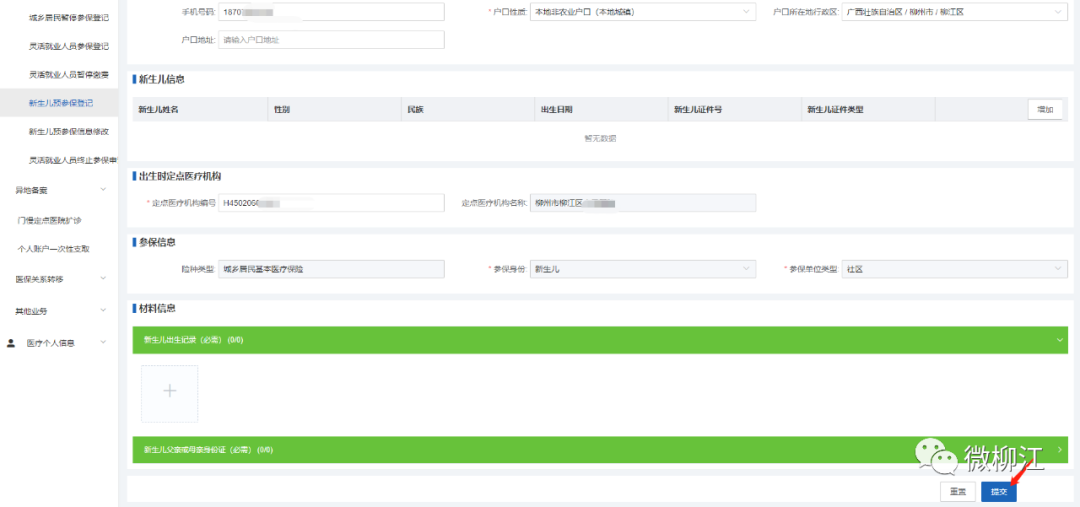
Task: Open 灵活就业人员参保登记 in the sidebar
Action: point(68,46)
